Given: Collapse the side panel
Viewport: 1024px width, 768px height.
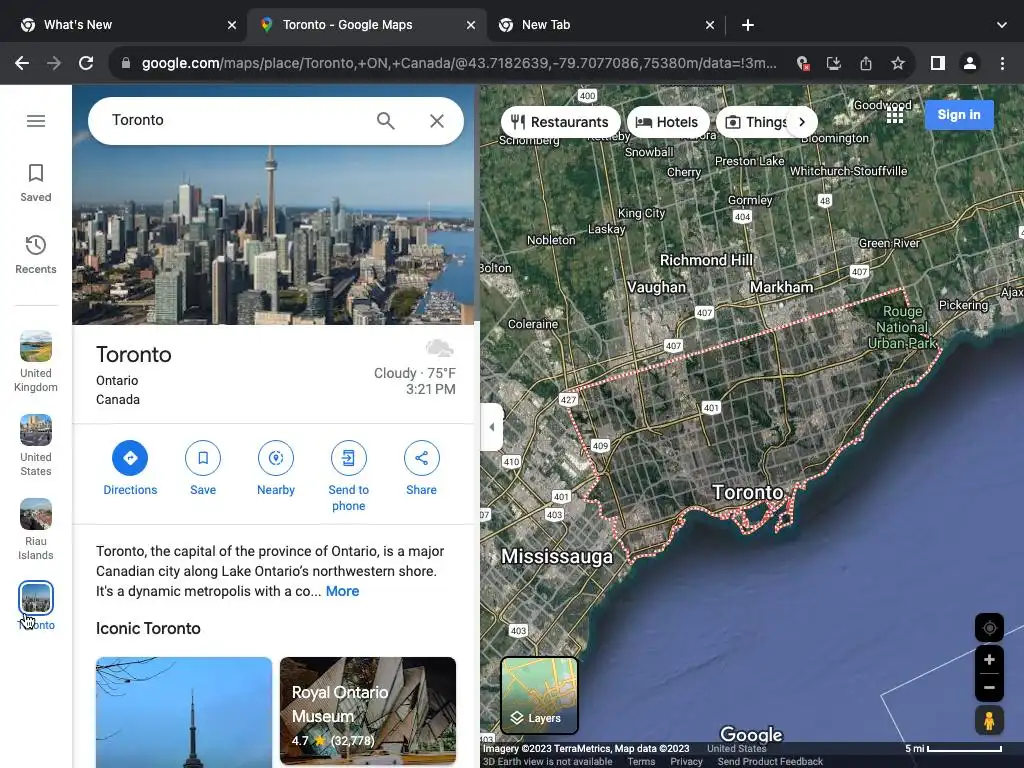Looking at the screenshot, I should (x=492, y=427).
